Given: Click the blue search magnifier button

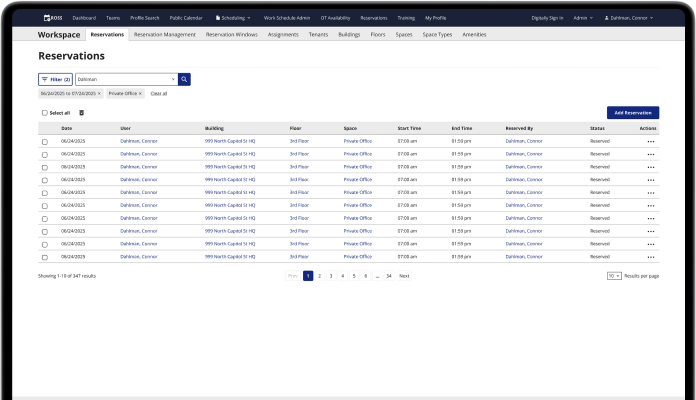Looking at the screenshot, I should 184,78.
